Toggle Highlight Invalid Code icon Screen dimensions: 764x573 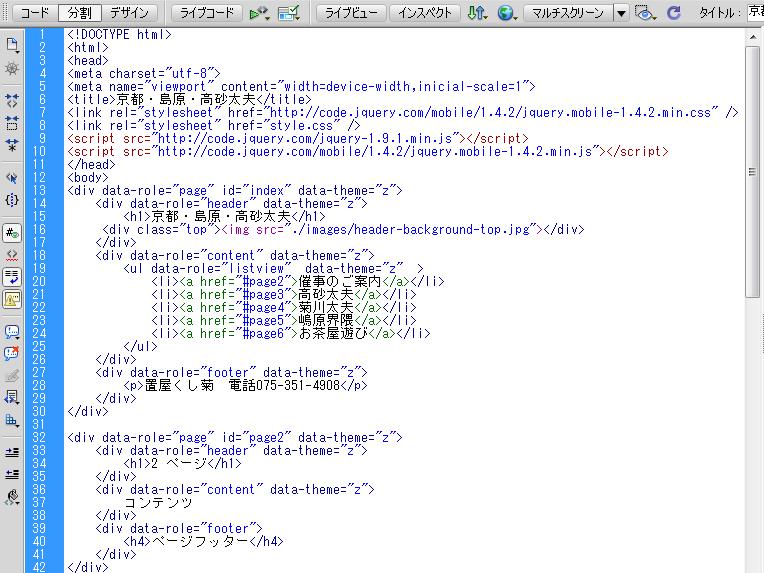tap(12, 255)
